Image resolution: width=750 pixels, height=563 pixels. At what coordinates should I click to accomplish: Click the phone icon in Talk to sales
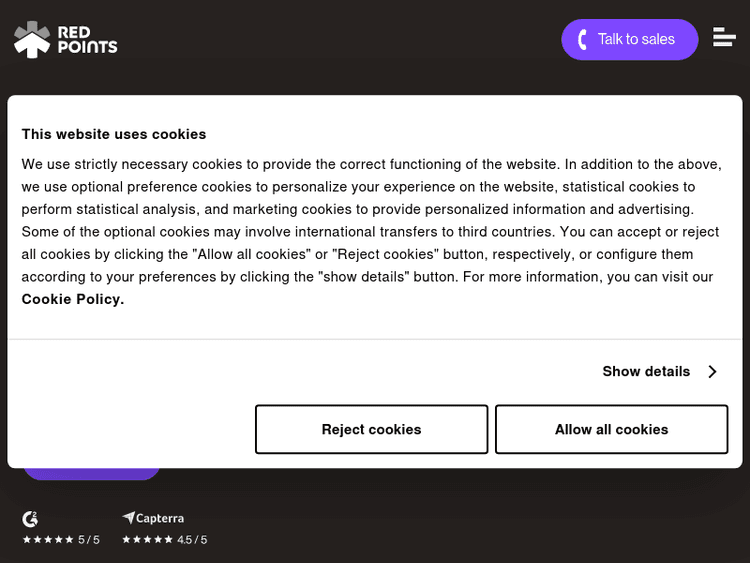(x=583, y=40)
